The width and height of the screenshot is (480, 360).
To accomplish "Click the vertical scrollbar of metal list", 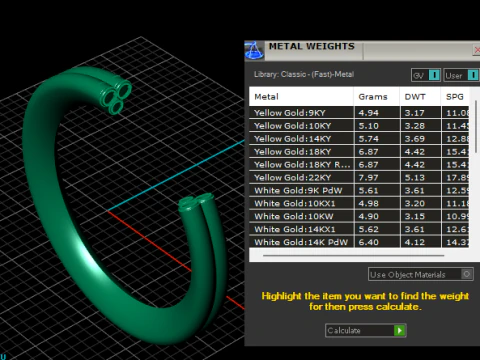I will [476, 126].
